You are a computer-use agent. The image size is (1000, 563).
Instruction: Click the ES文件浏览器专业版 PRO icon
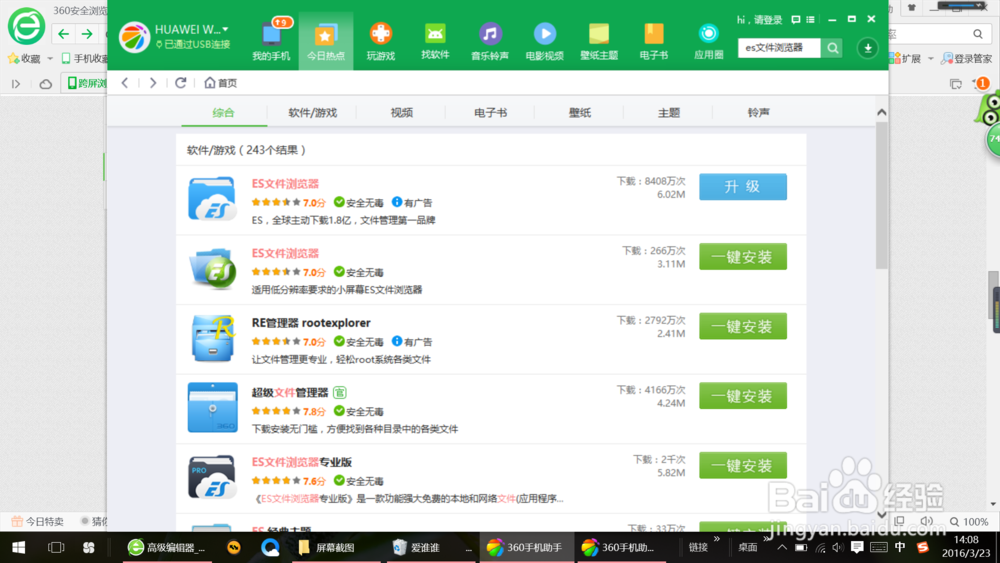(212, 477)
